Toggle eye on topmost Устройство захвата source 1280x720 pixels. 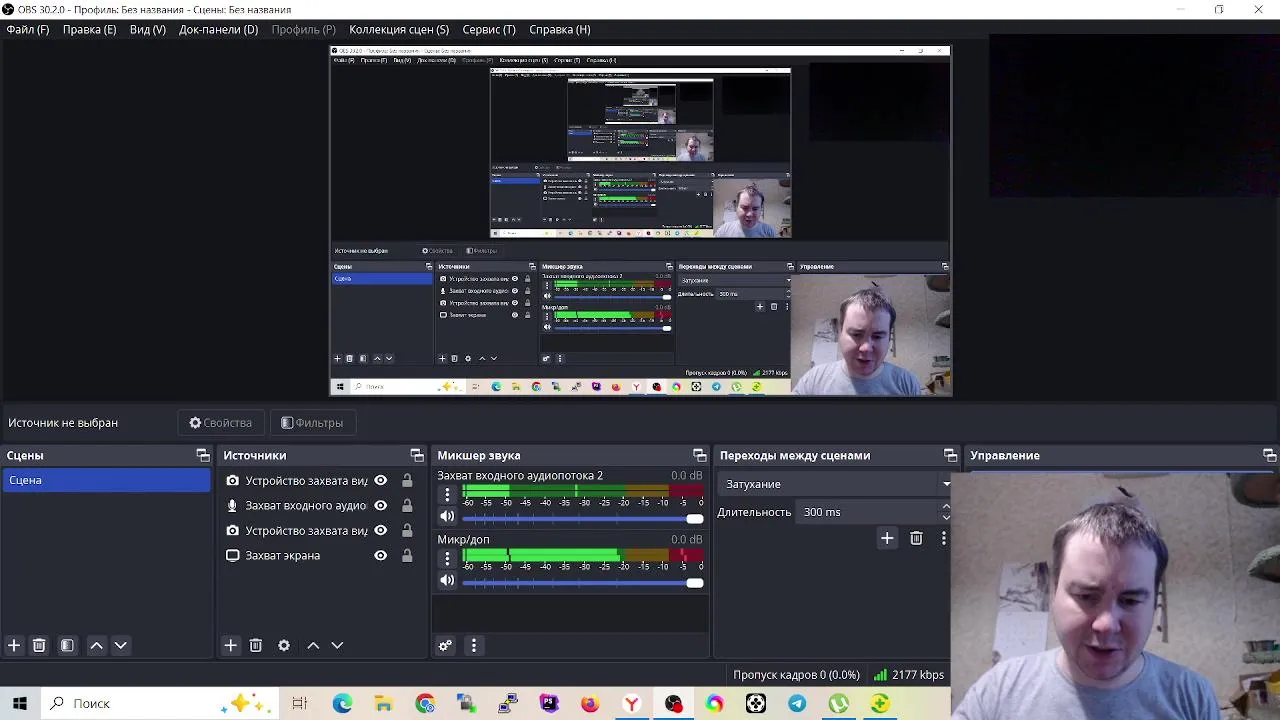pos(380,480)
